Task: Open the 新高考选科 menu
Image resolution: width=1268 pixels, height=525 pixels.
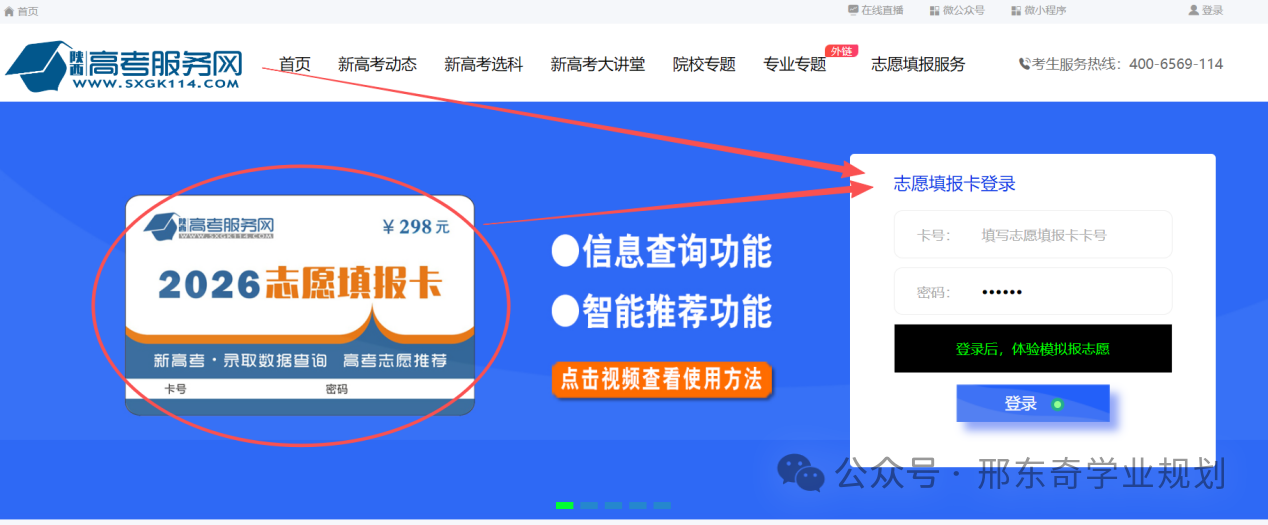Action: coord(484,64)
